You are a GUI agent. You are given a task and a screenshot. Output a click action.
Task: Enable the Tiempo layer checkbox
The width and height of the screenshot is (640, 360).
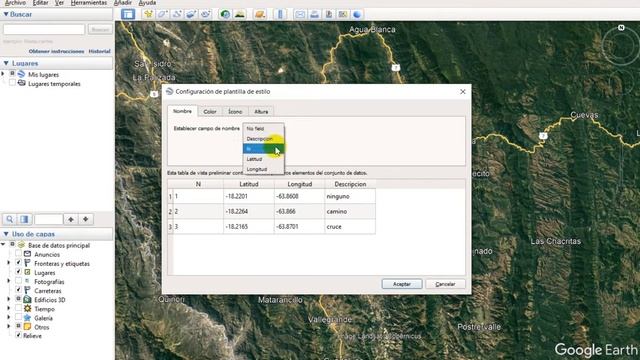[x=18, y=309]
